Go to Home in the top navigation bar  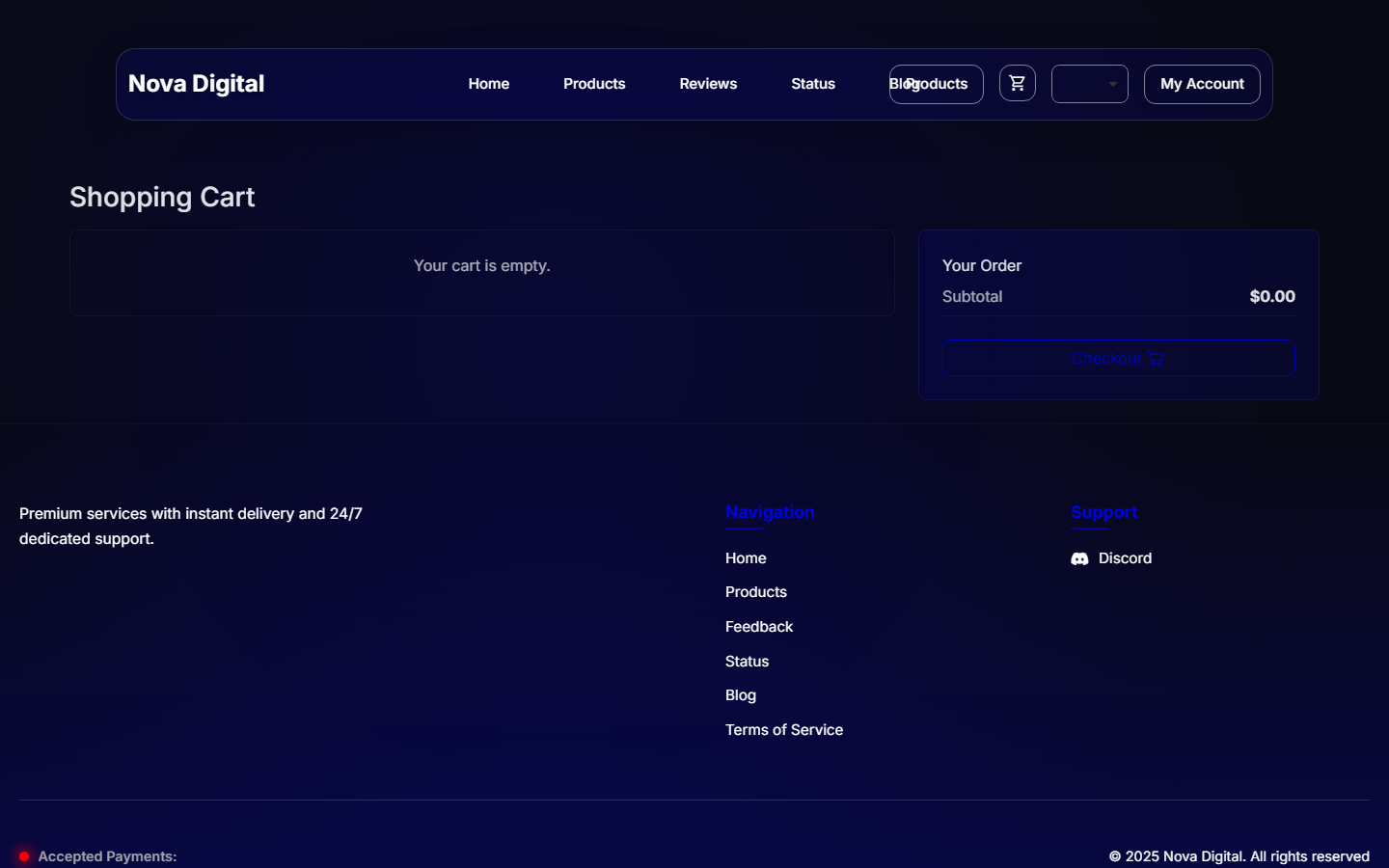489,84
